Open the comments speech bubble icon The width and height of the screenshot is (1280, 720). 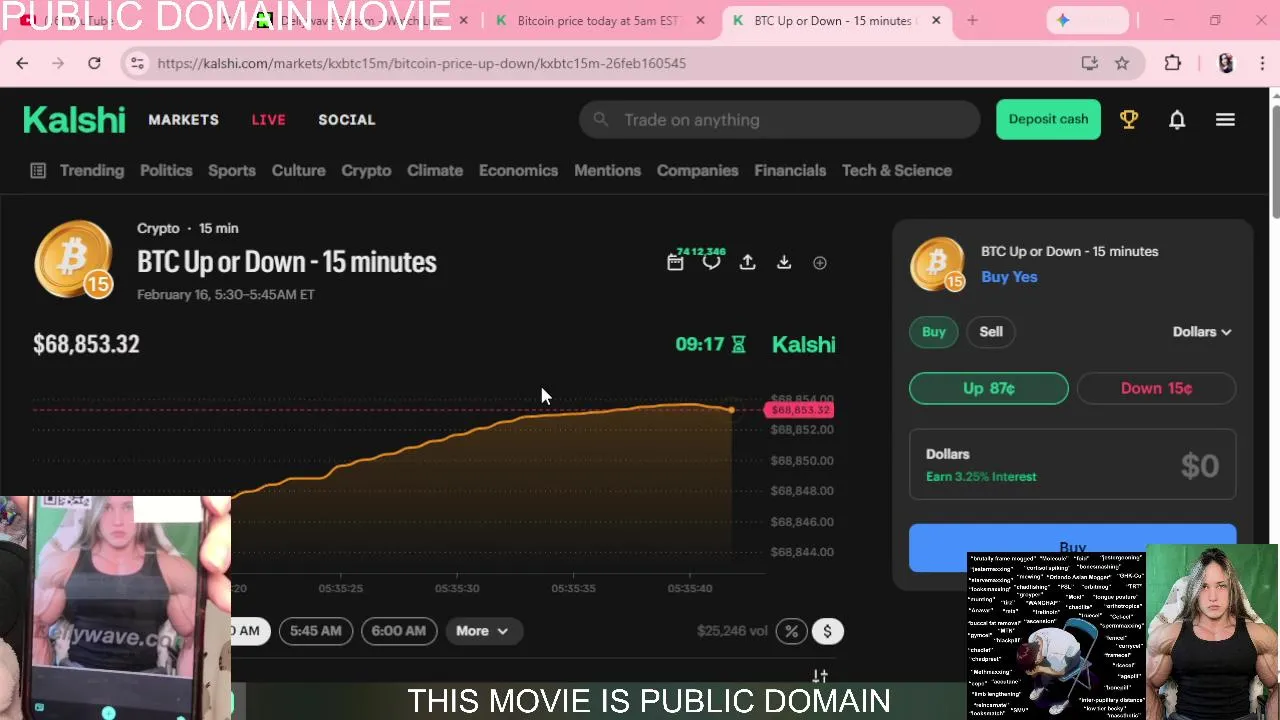[711, 263]
